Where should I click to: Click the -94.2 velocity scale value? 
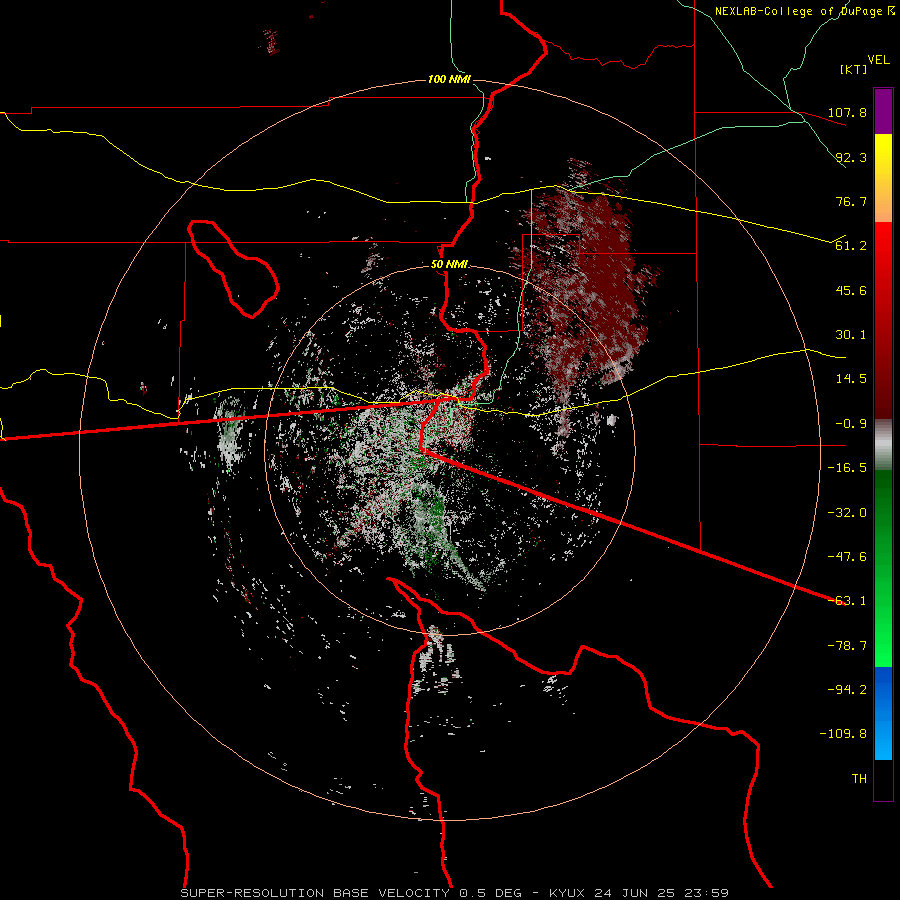tap(847, 690)
